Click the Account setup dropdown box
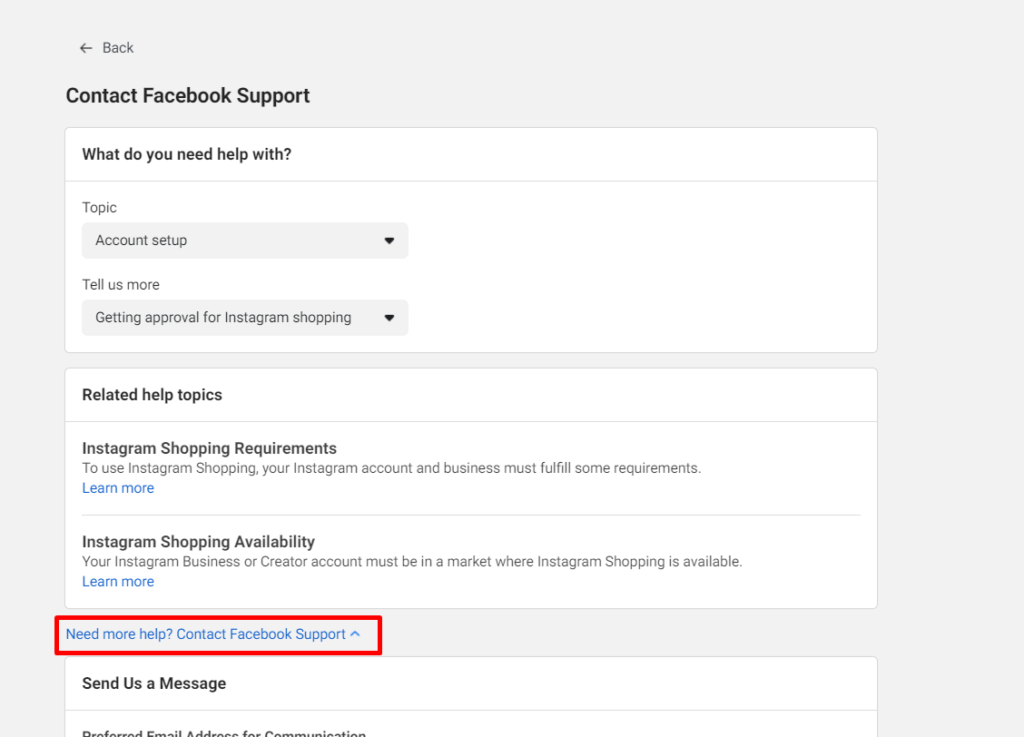 tap(244, 240)
